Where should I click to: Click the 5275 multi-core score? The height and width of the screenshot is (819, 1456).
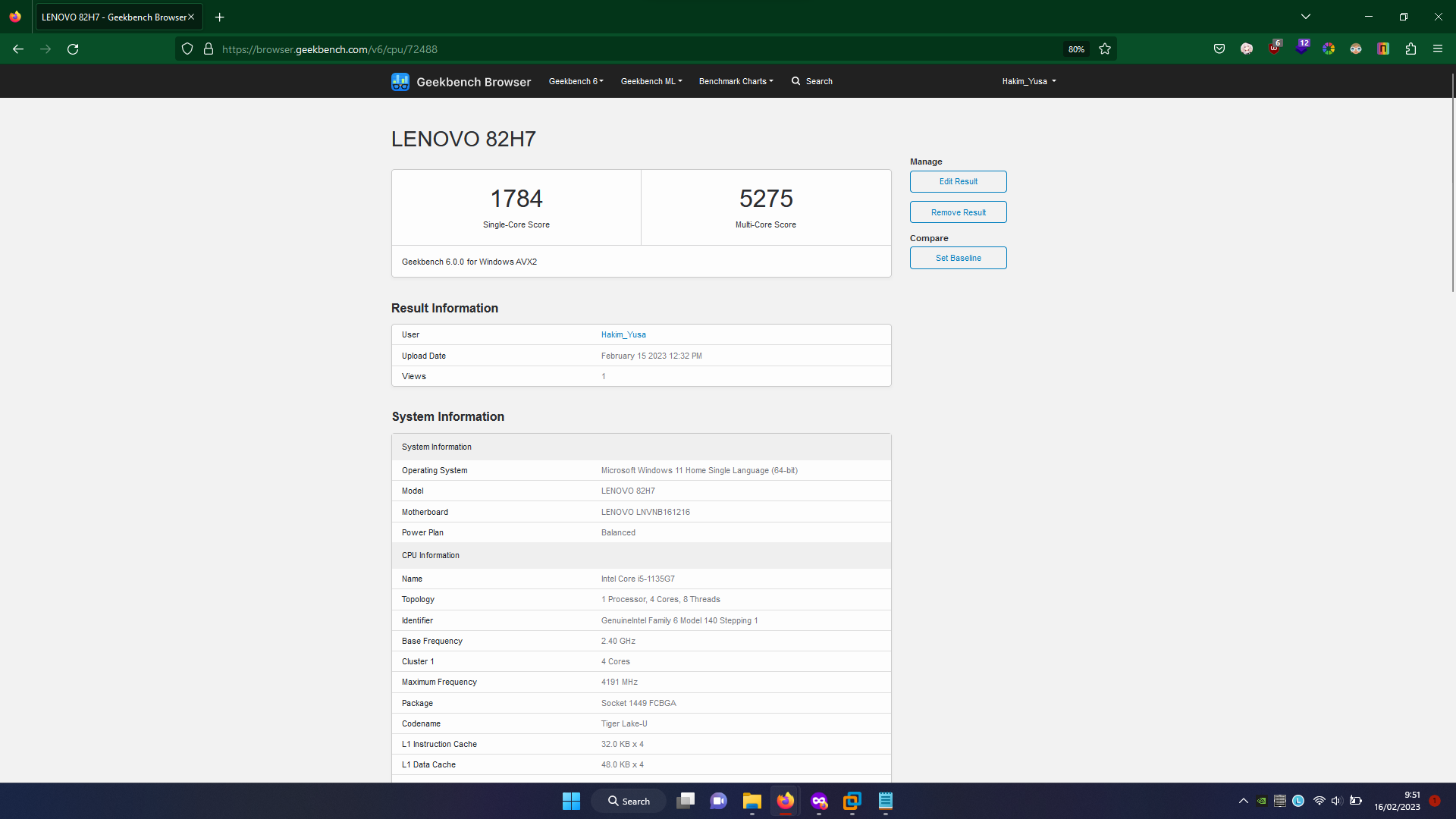point(766,199)
